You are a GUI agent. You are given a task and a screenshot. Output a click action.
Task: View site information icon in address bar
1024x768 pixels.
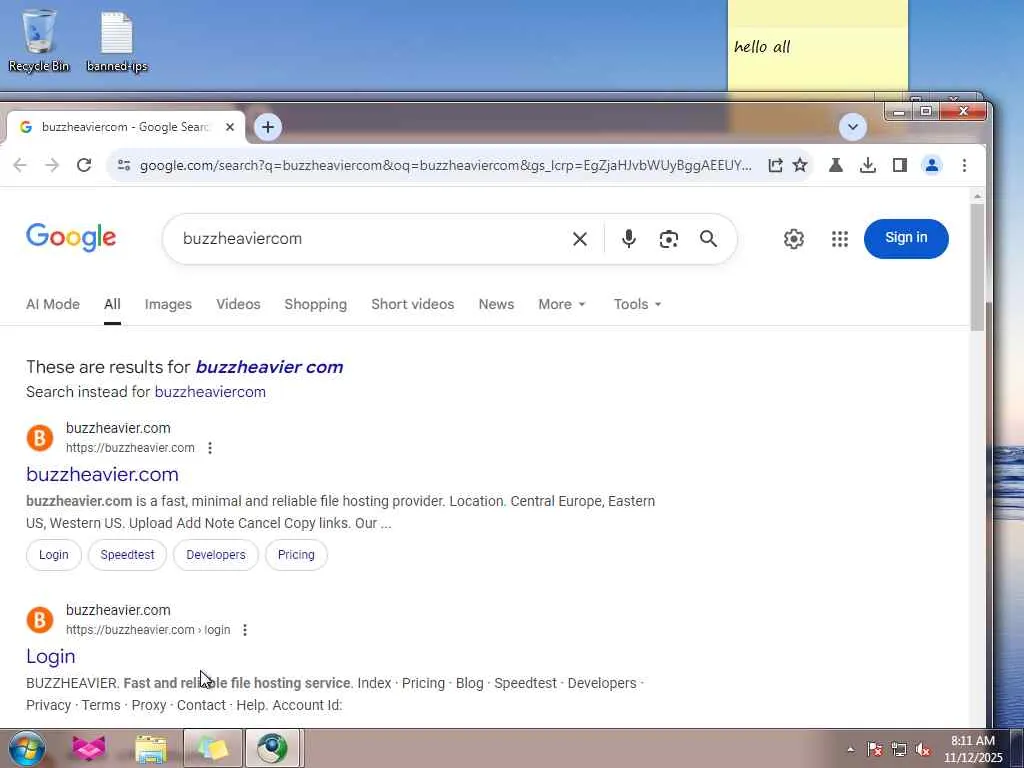[x=124, y=165]
